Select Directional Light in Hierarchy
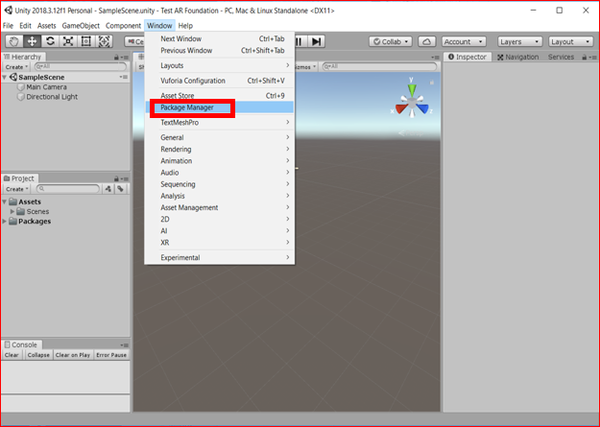The image size is (600, 427). tap(52, 97)
